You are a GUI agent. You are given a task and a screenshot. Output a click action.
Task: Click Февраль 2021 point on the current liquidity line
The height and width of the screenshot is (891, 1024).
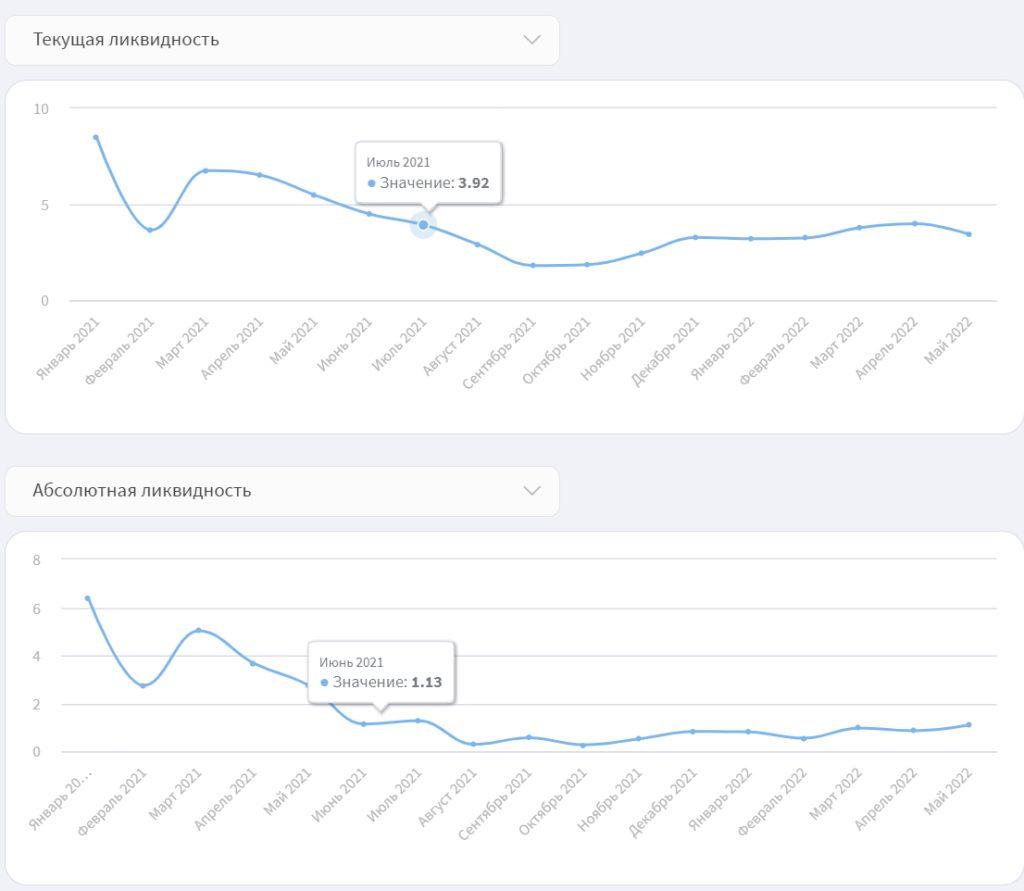[x=150, y=230]
